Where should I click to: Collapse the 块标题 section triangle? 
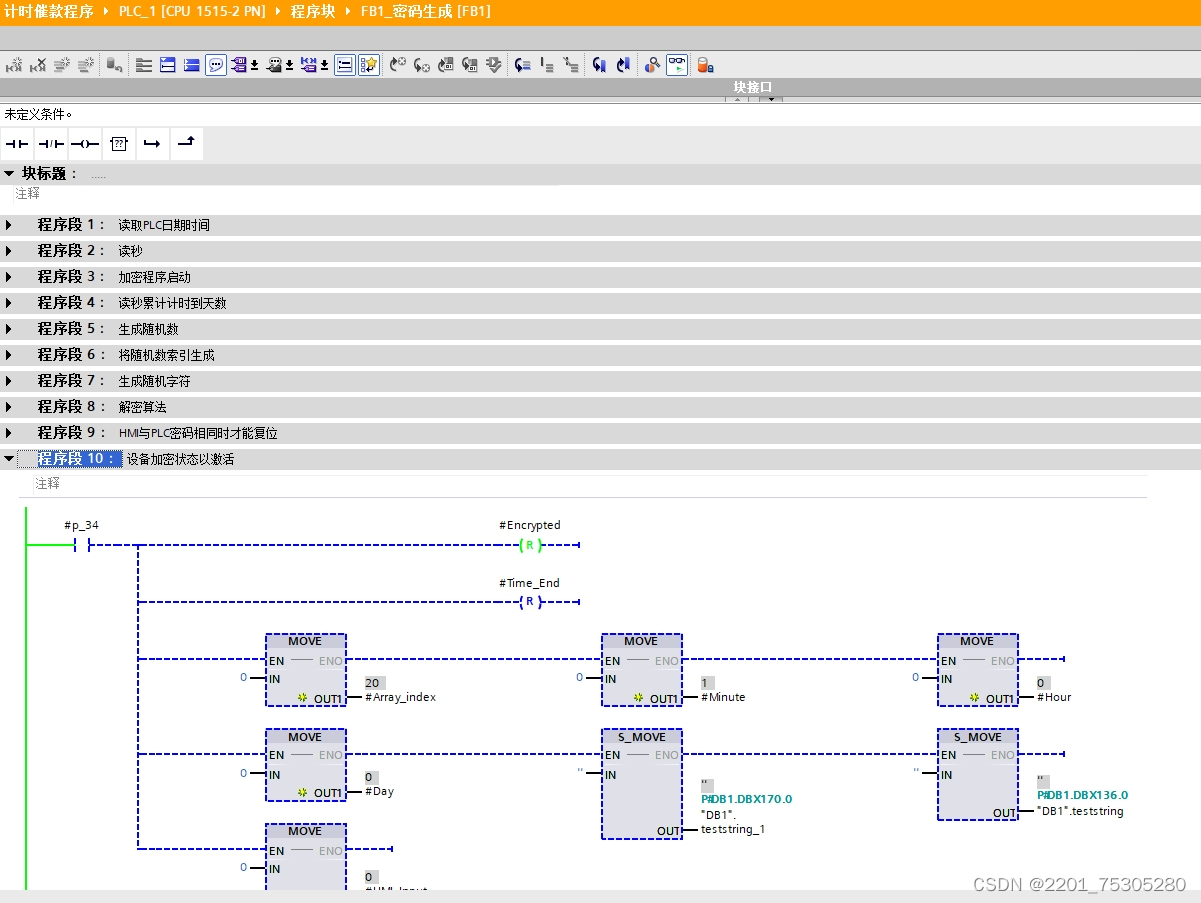9,174
